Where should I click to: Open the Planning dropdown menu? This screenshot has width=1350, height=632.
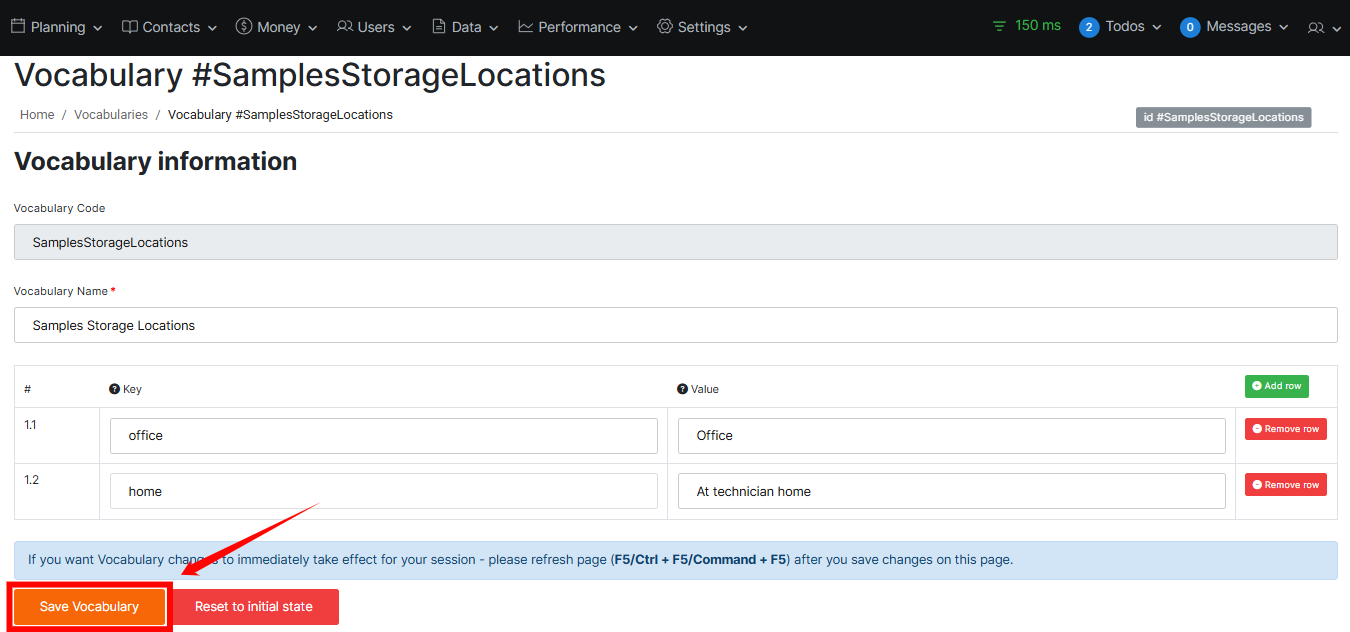point(57,27)
